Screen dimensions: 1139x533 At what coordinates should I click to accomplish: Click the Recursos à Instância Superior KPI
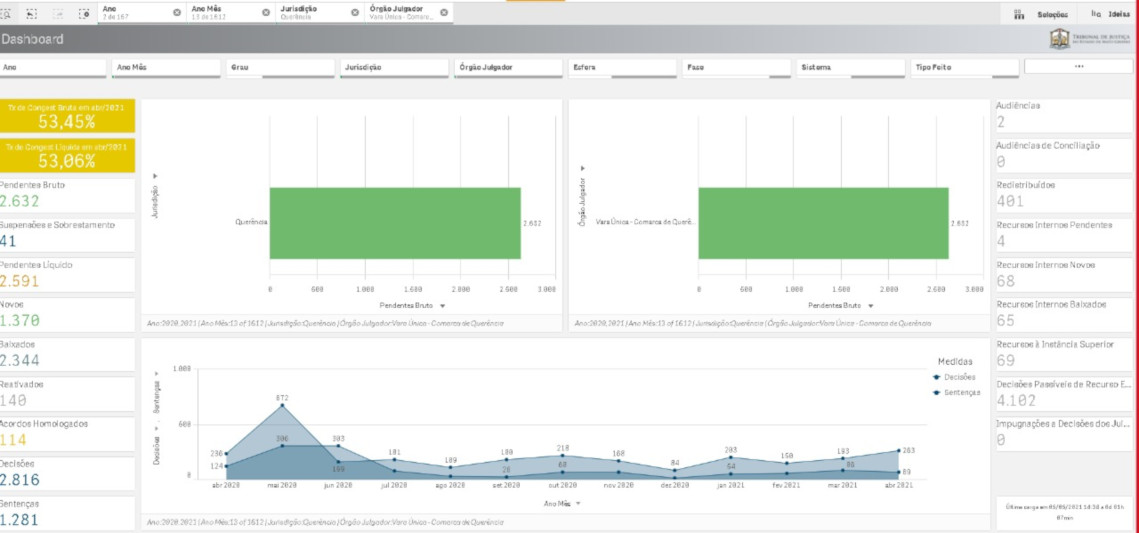click(1063, 354)
